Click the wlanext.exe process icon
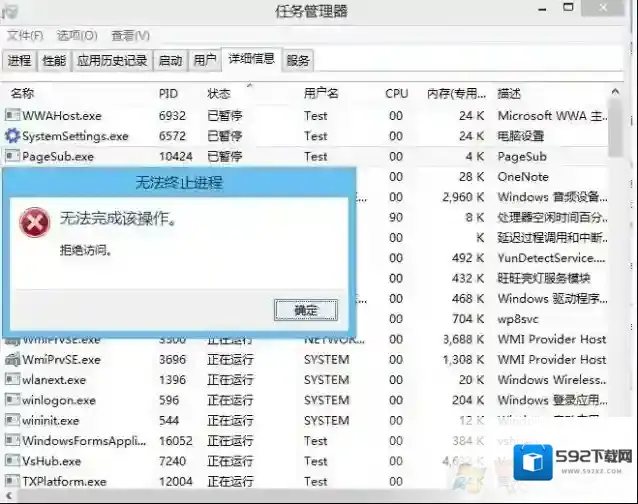The image size is (638, 504). [12, 380]
